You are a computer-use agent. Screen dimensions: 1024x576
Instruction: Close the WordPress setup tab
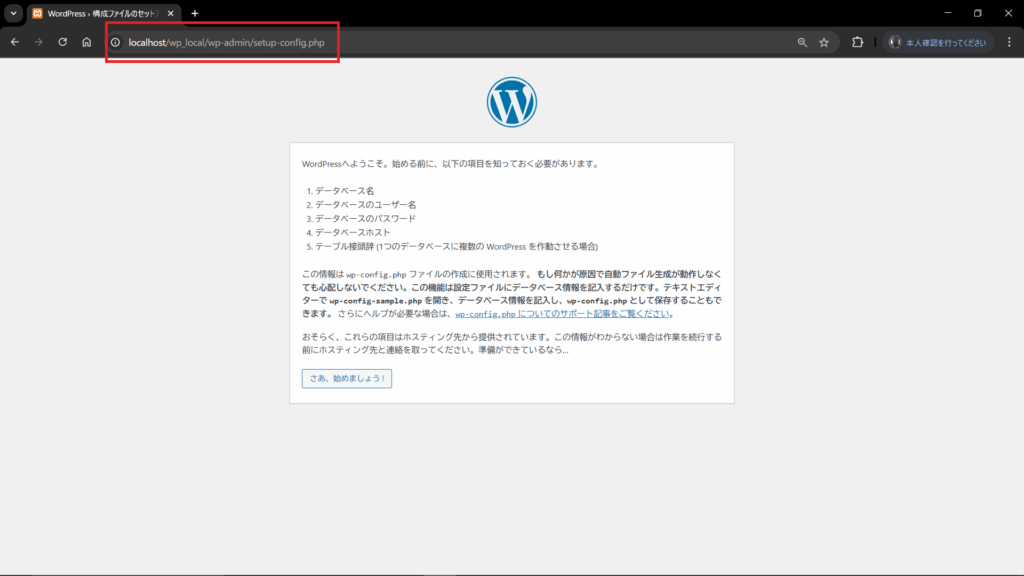coord(170,13)
